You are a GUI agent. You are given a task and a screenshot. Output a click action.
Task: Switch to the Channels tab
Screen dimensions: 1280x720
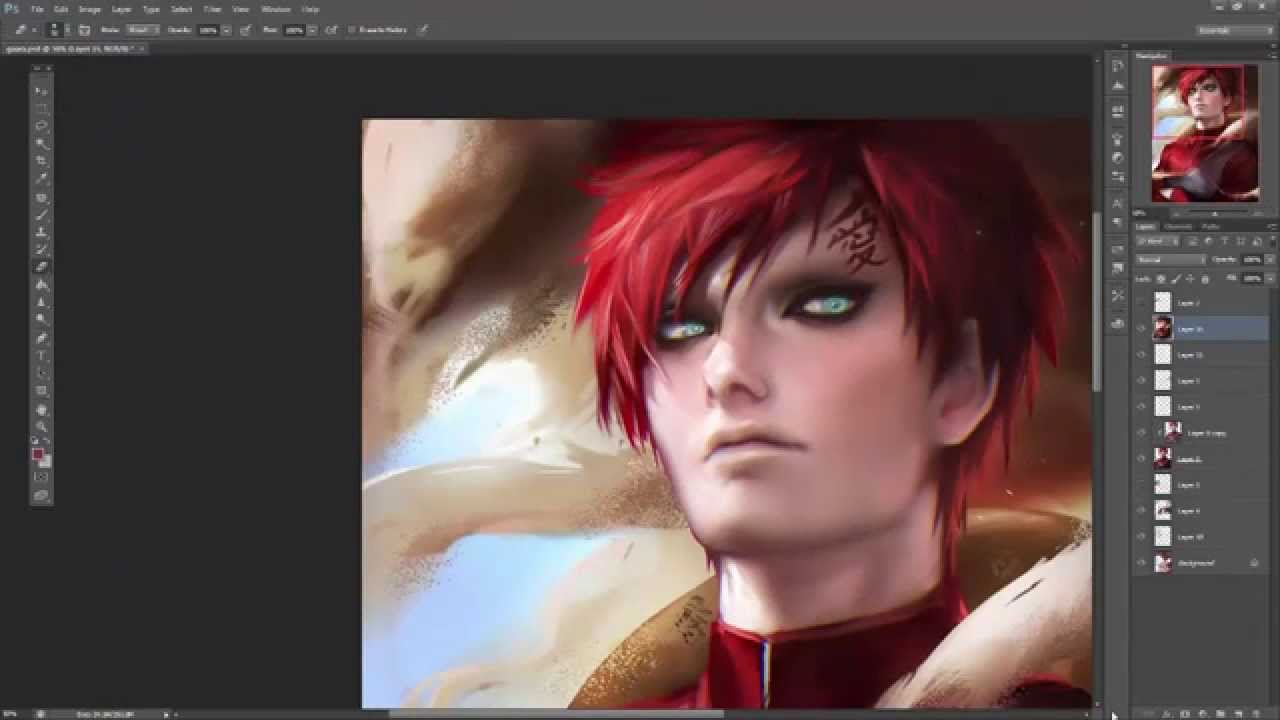coord(1177,227)
